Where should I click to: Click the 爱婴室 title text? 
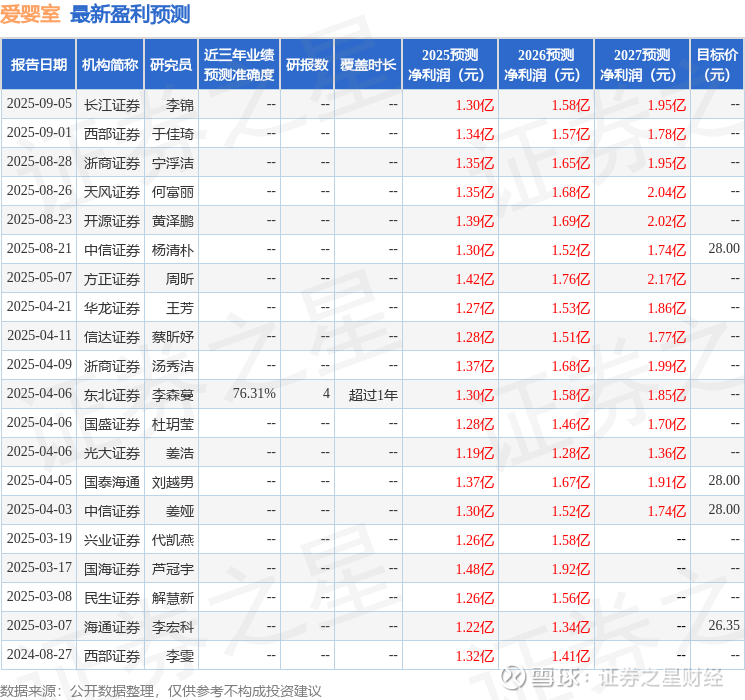click(x=30, y=14)
